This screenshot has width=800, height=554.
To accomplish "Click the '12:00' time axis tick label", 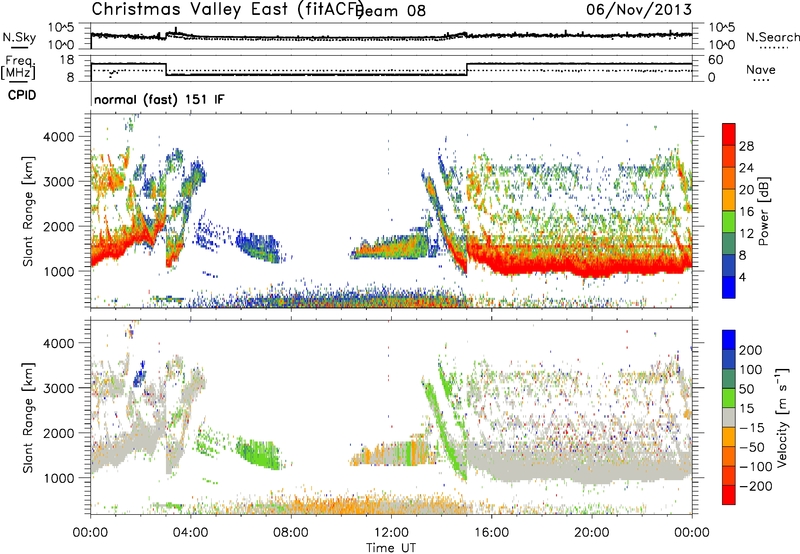I will pyautogui.click(x=391, y=533).
